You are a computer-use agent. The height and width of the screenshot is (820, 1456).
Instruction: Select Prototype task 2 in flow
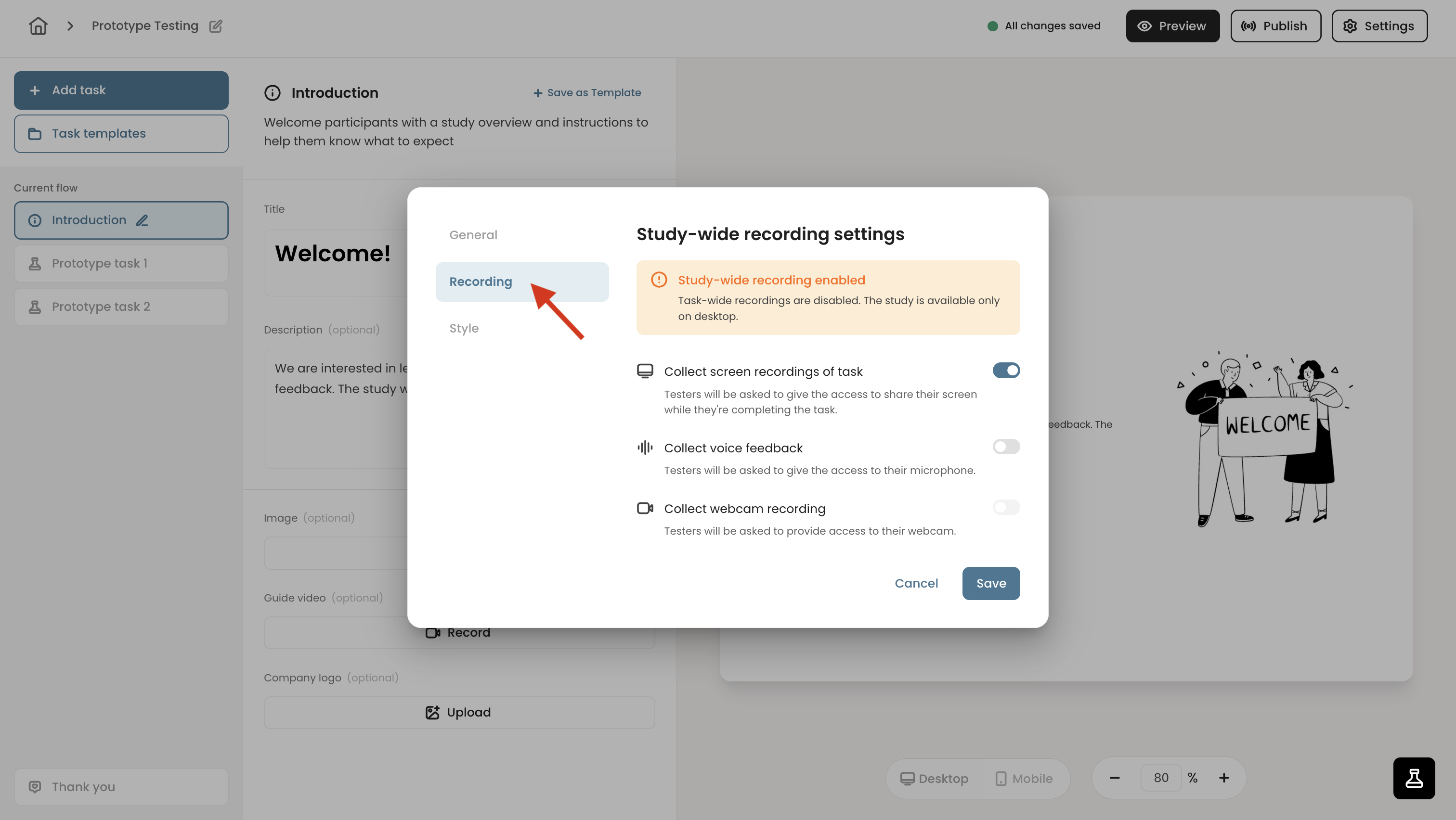pos(121,307)
